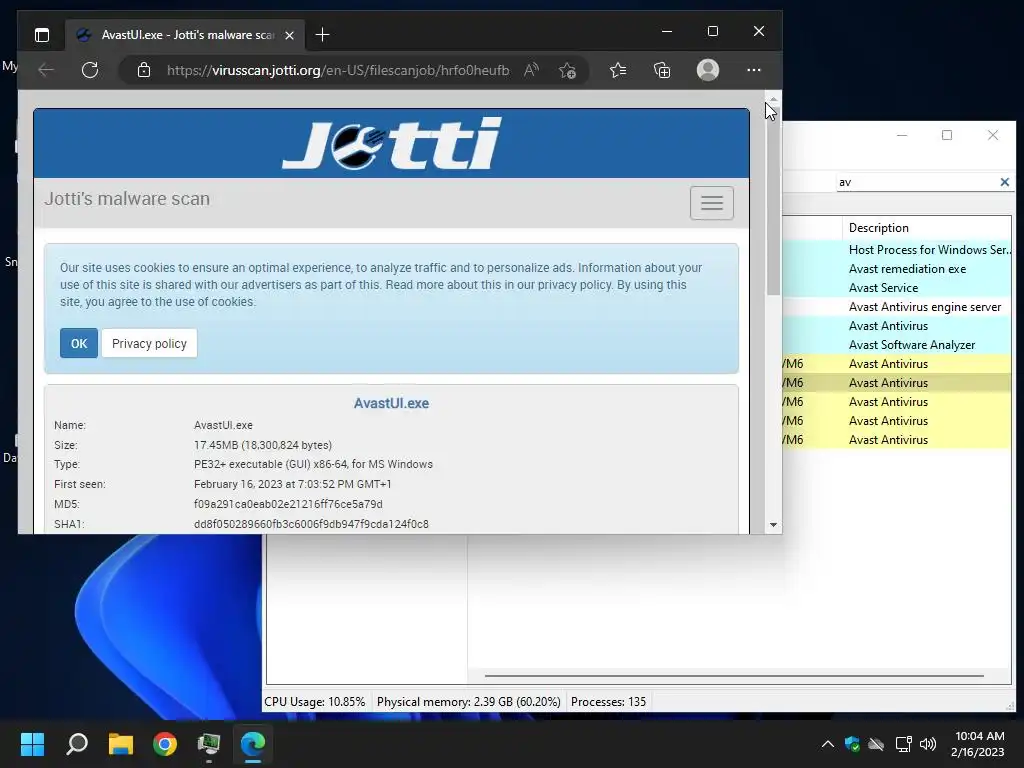
Task: Open the Privacy policy button
Action: (x=149, y=344)
